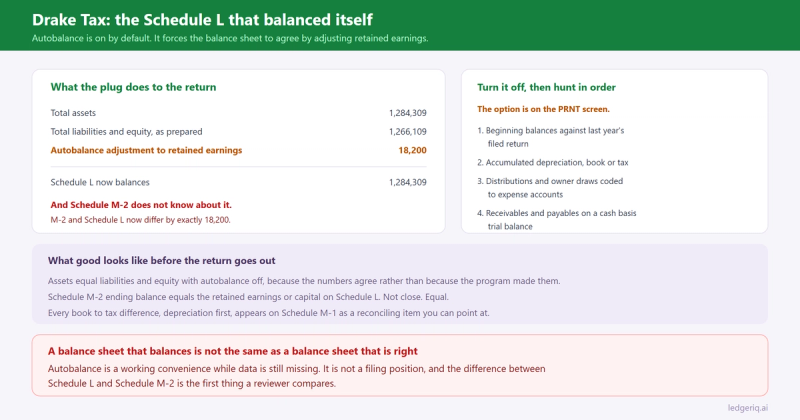
Task: Click list item 3 about distributions and owner draws
Action: (551, 188)
